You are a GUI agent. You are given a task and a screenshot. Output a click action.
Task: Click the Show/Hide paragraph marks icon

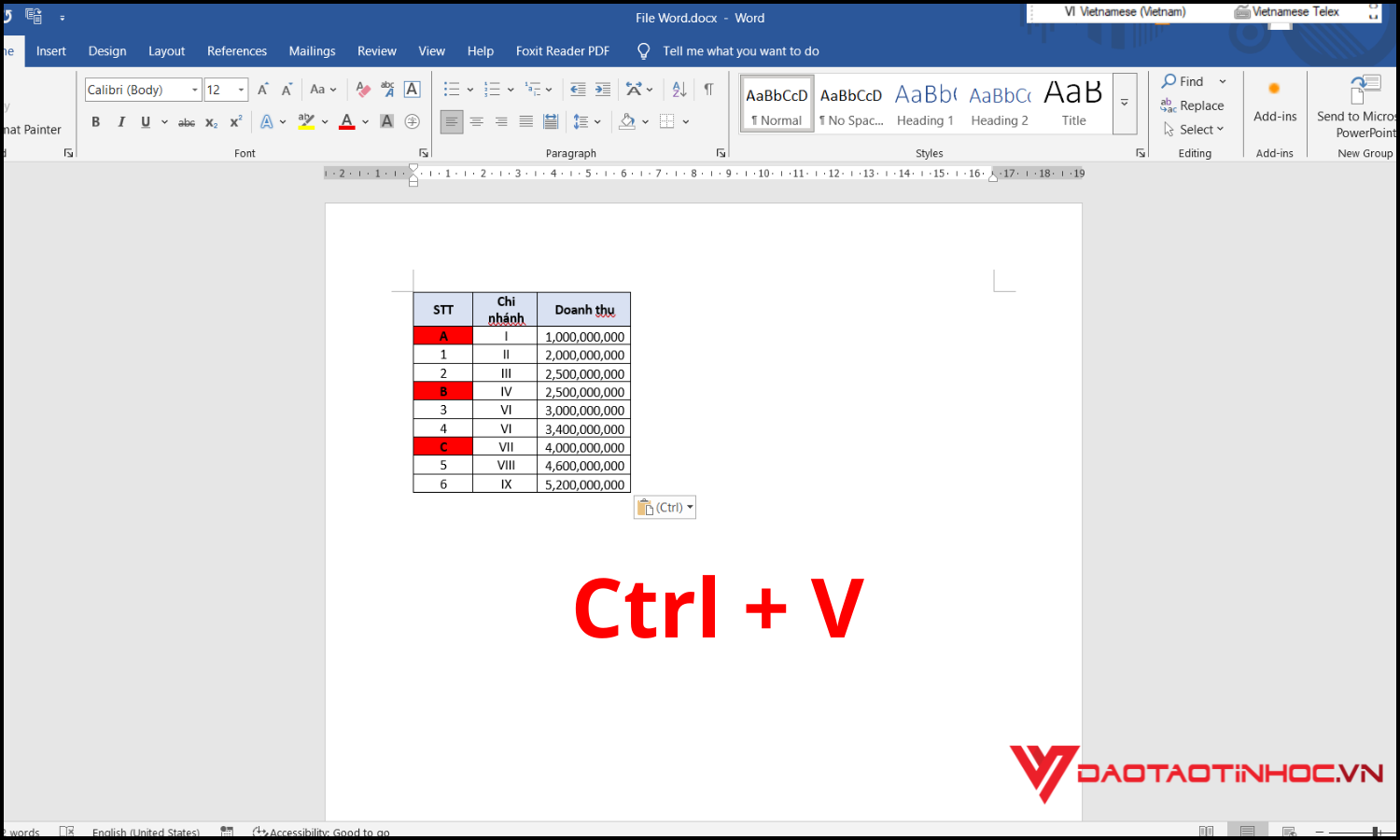pos(708,90)
